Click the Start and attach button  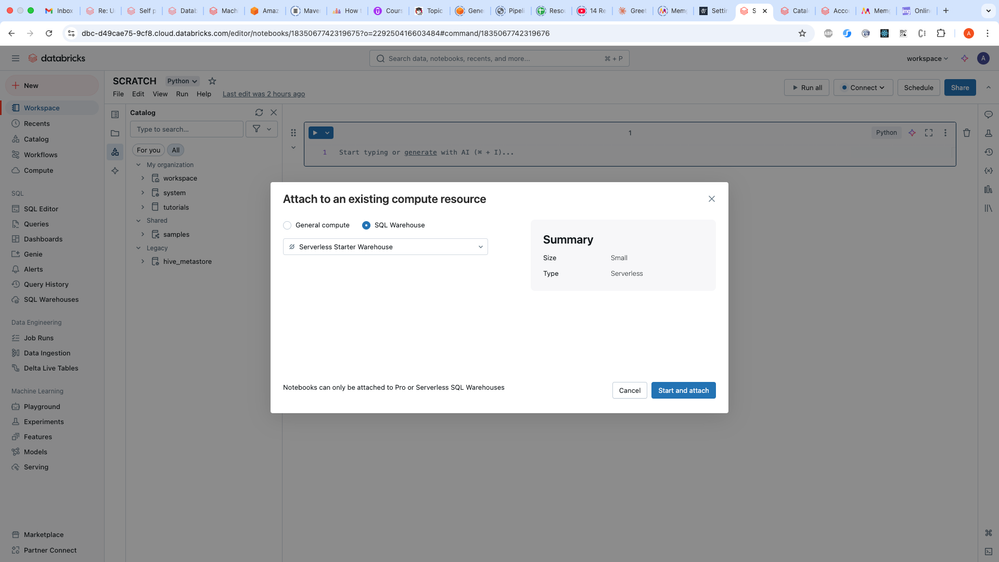[683, 390]
